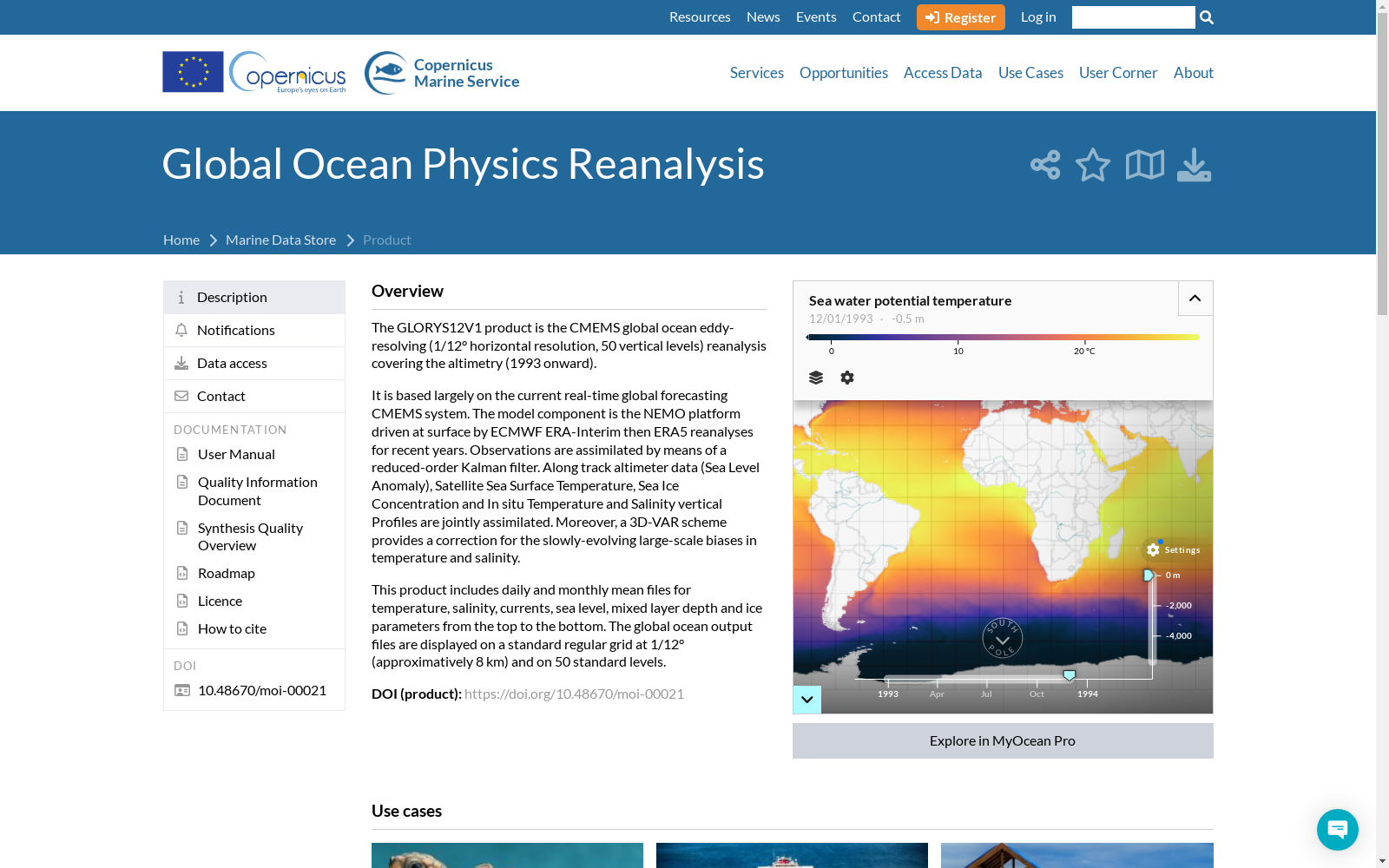Viewport: 1389px width, 868px height.
Task: Collapse the Sea water temperature panel
Action: [1195, 299]
